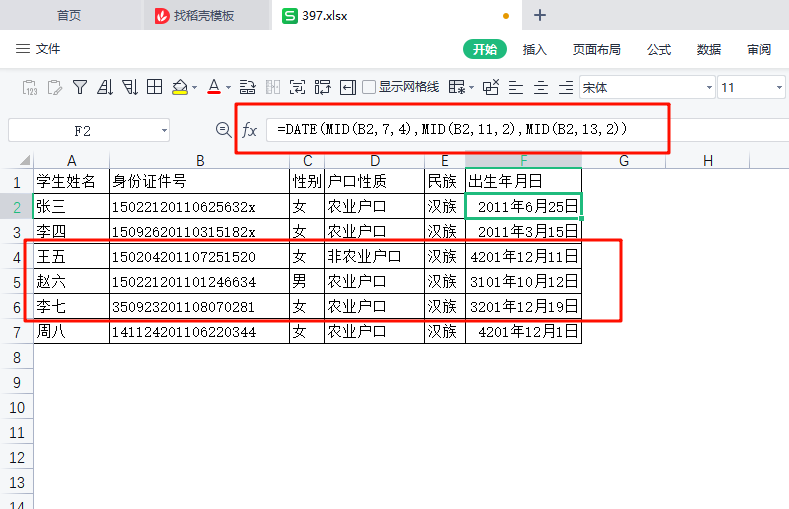Switch to the 页面布局 ribbon tab
This screenshot has height=509, width=789.
[x=596, y=49]
